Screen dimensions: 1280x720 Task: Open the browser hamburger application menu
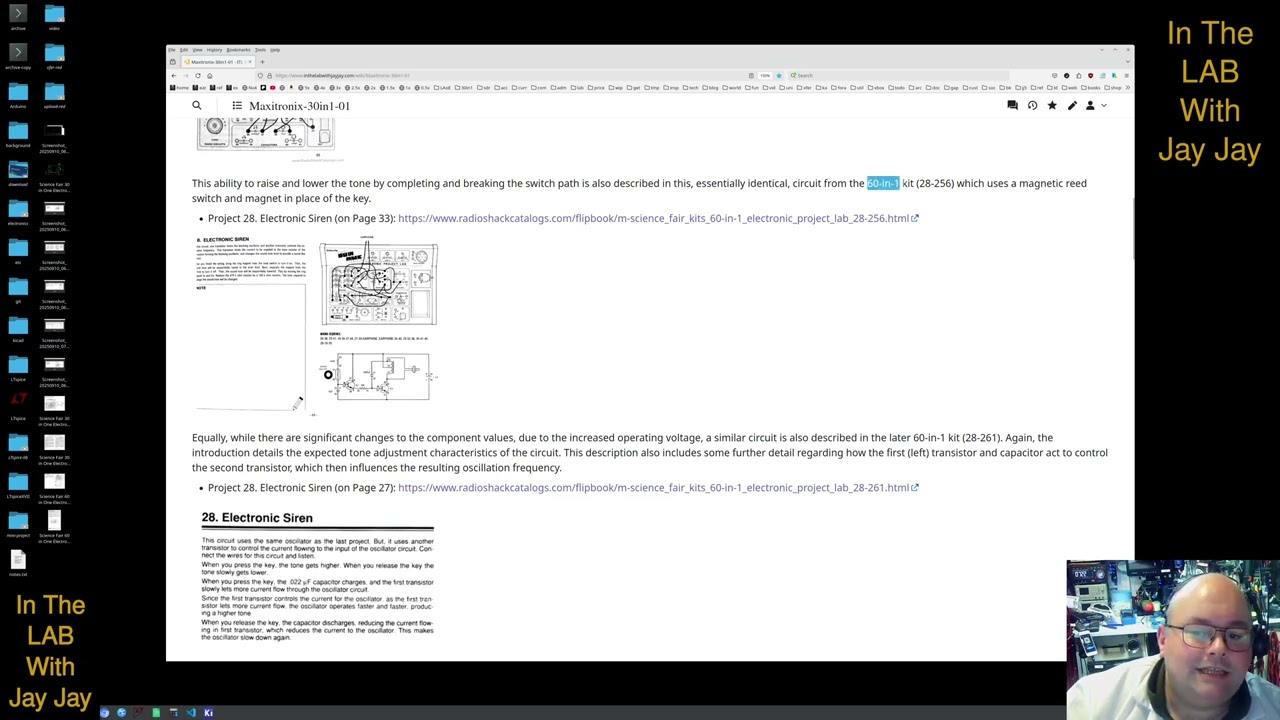pos(1126,76)
